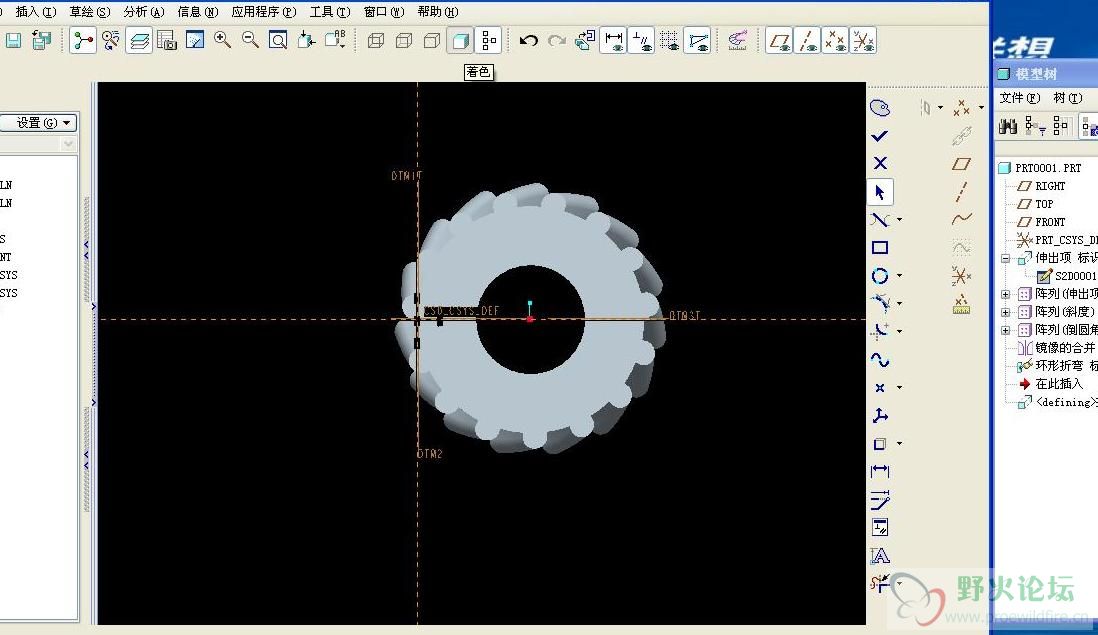Select the Circle sketch tool
The height and width of the screenshot is (635, 1098).
click(x=880, y=276)
